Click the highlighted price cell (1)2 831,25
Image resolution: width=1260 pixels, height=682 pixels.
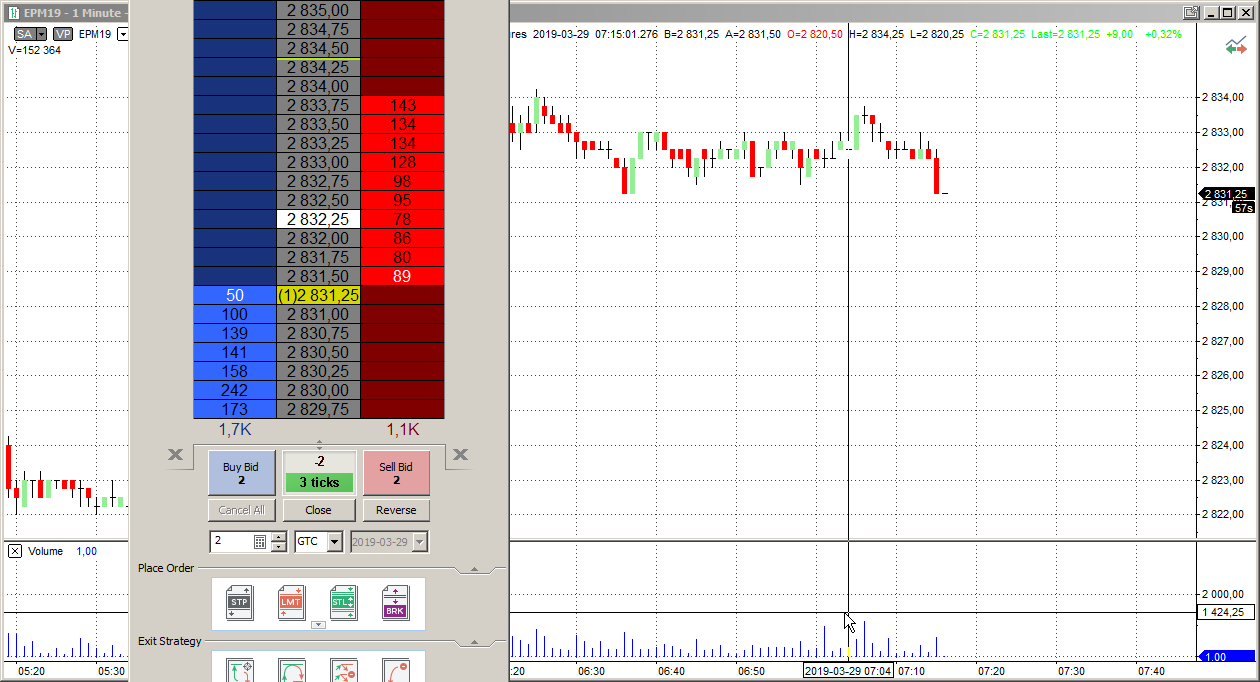[x=318, y=295]
